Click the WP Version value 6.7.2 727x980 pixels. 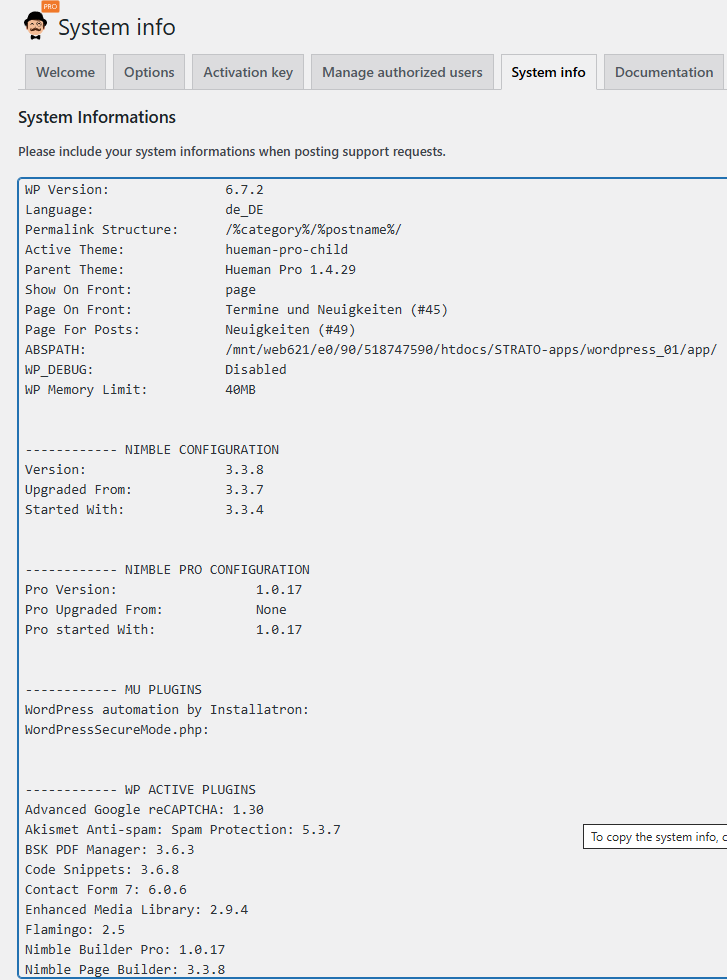point(244,189)
